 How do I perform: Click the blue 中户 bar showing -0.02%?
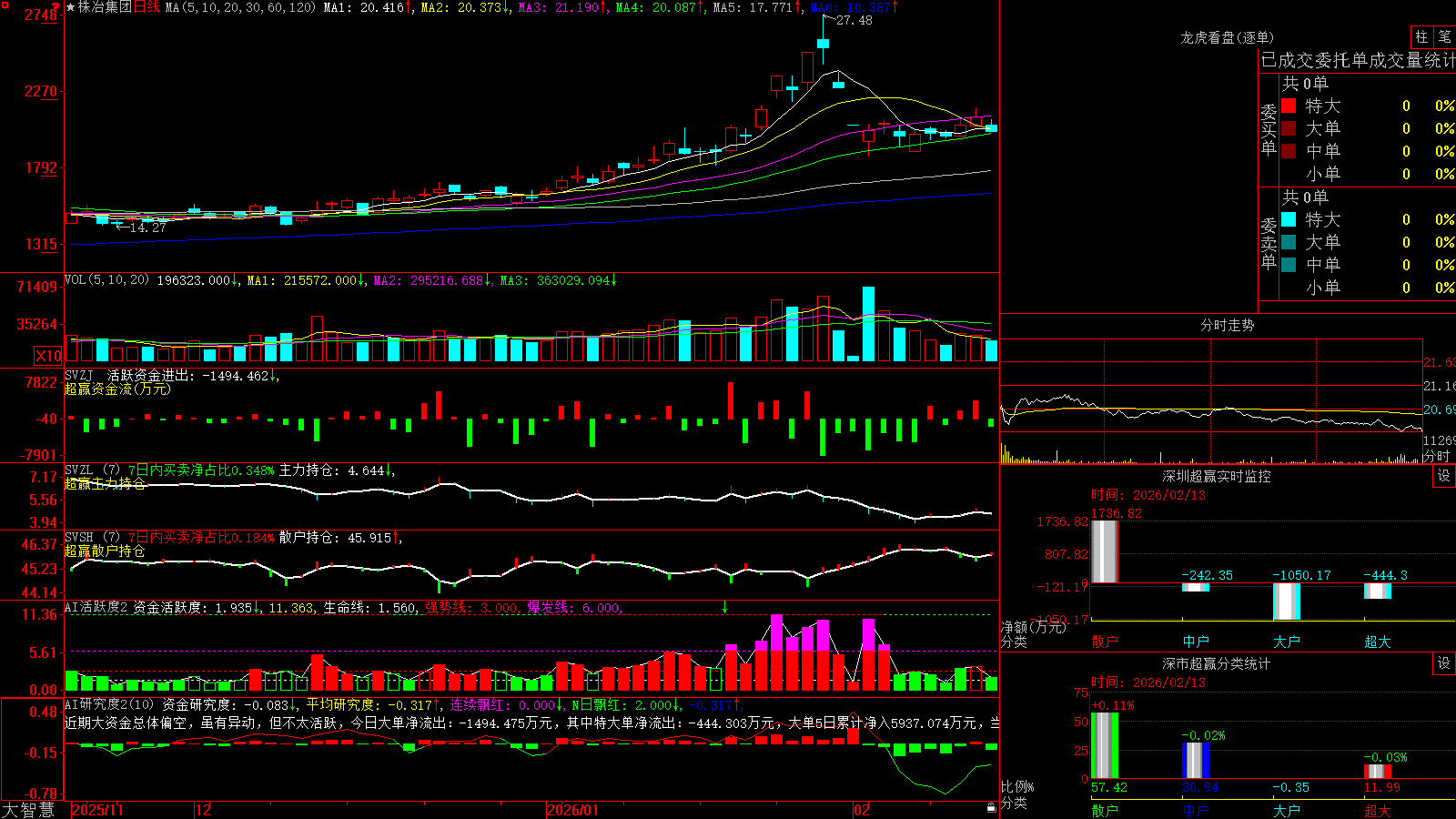click(x=1196, y=761)
